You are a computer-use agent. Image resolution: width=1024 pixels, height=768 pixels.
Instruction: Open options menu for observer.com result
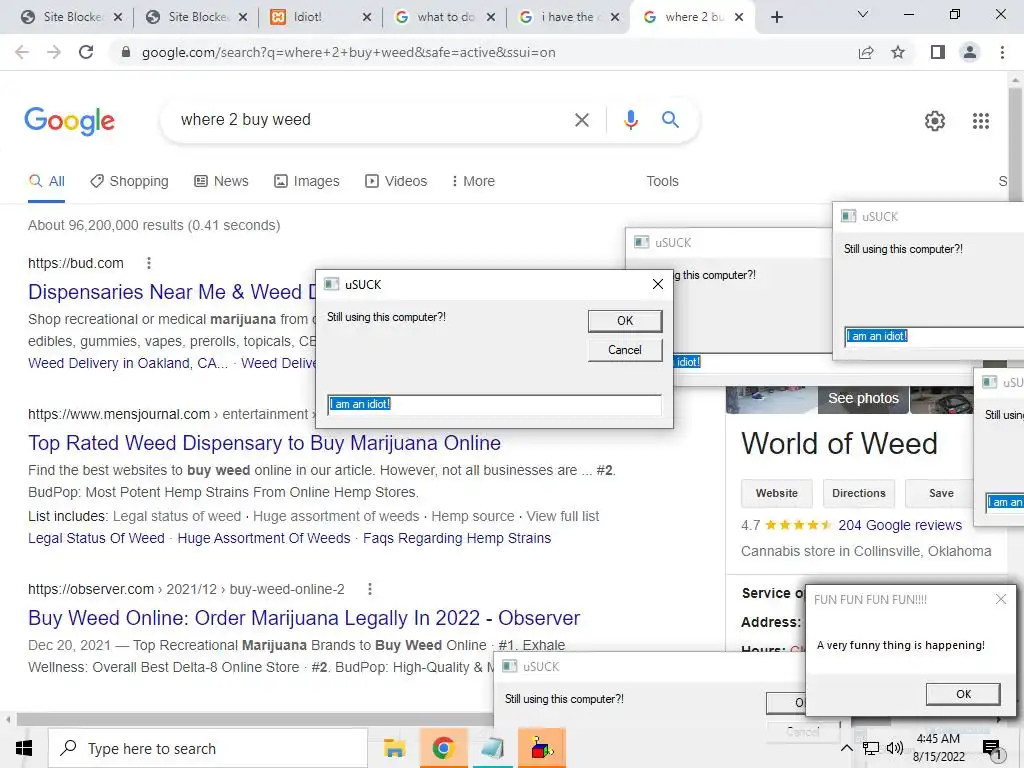click(370, 589)
